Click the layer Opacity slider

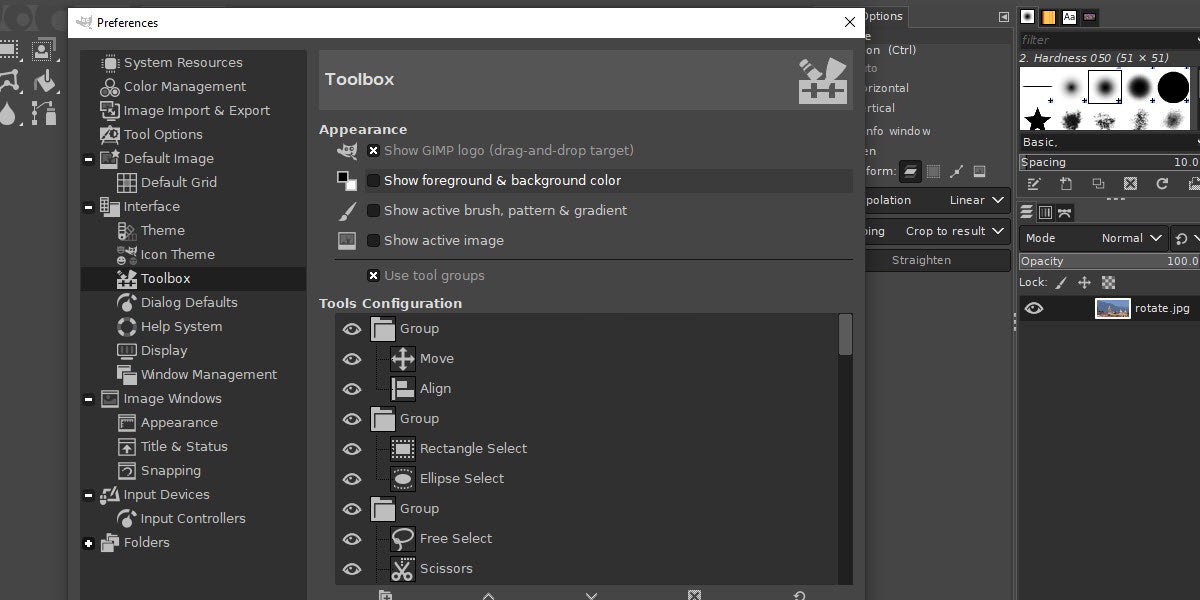tap(1108, 261)
